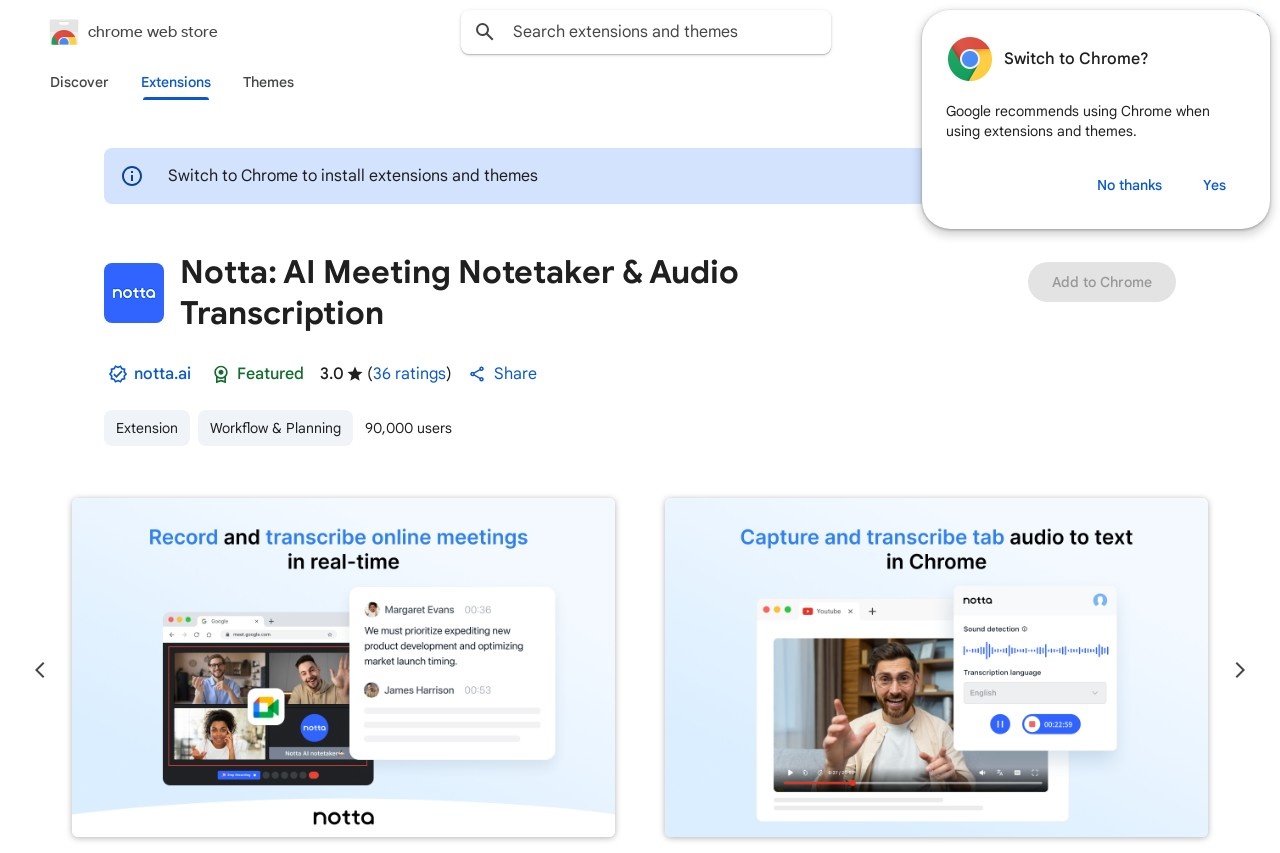Image resolution: width=1280 pixels, height=853 pixels.
Task: Open the online meetings screenshot thumbnail
Action: [x=343, y=667]
